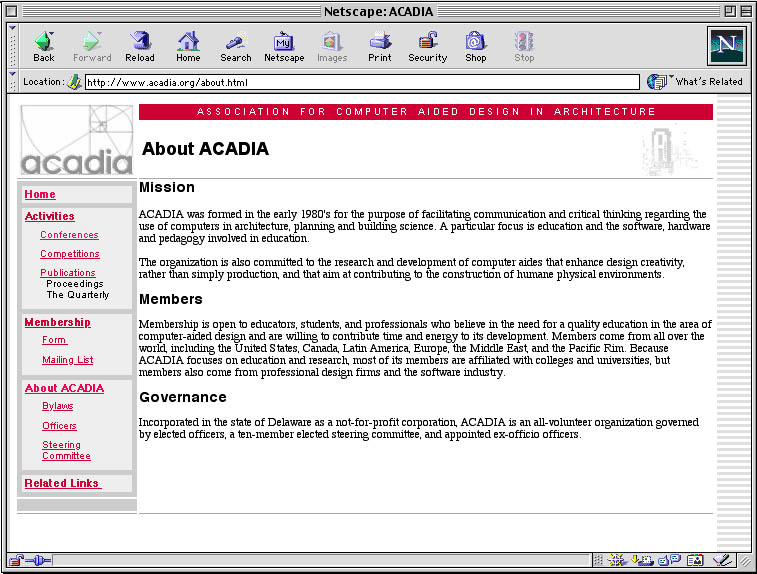Open the Steering Committee link
Image resolution: width=757 pixels, height=574 pixels.
tap(66, 450)
